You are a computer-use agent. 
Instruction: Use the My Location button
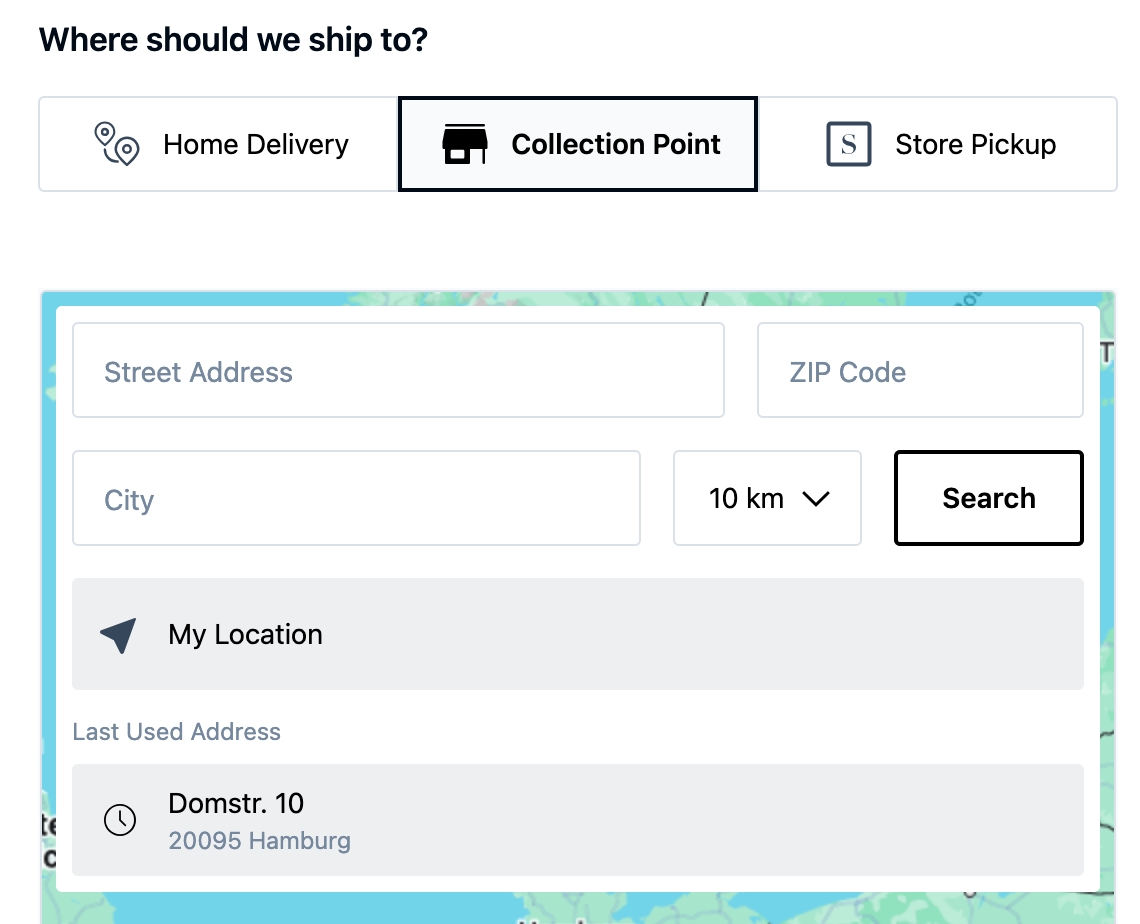pyautogui.click(x=578, y=634)
